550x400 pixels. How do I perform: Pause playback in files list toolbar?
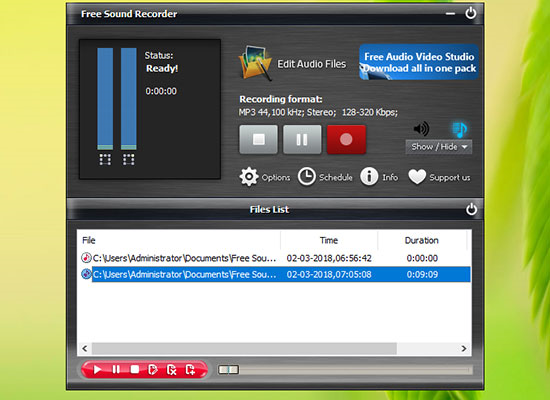[116, 369]
